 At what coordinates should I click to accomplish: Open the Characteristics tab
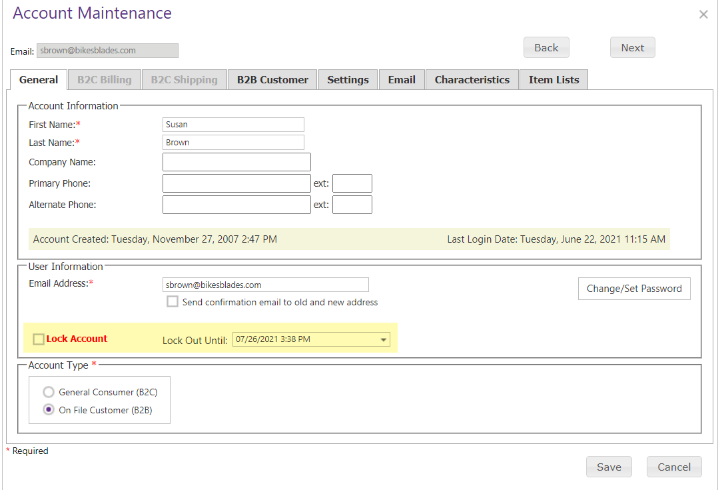click(x=472, y=80)
